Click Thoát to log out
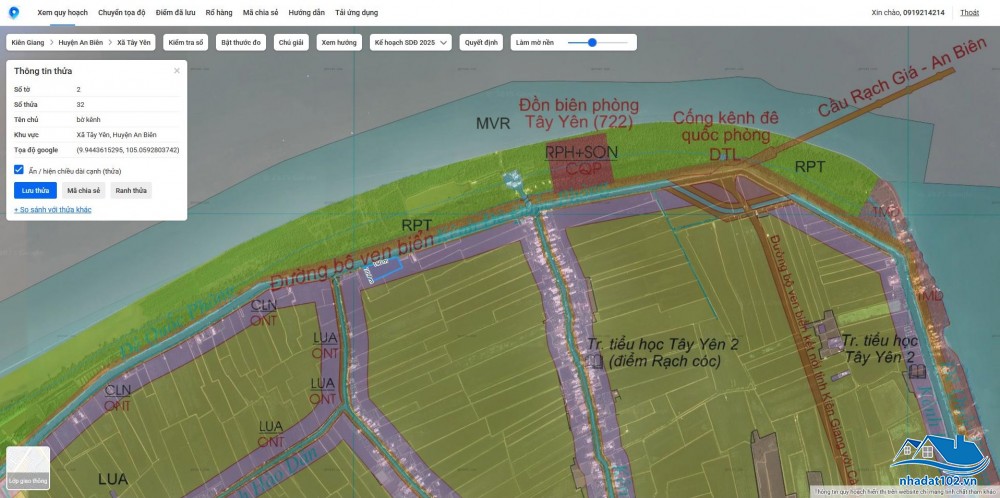This screenshot has height=498, width=1000. coord(969,12)
